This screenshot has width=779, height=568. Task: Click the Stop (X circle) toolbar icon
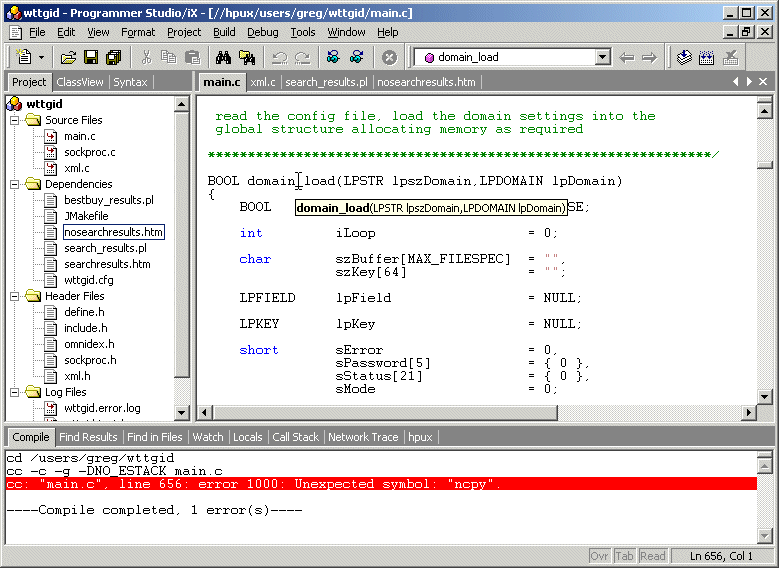tap(390, 58)
